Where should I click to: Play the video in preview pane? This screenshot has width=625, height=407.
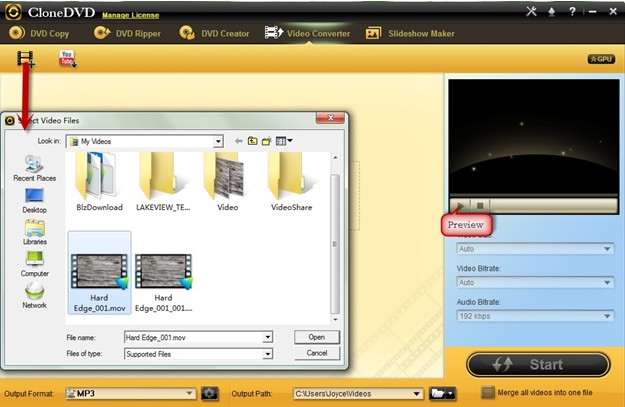click(461, 206)
